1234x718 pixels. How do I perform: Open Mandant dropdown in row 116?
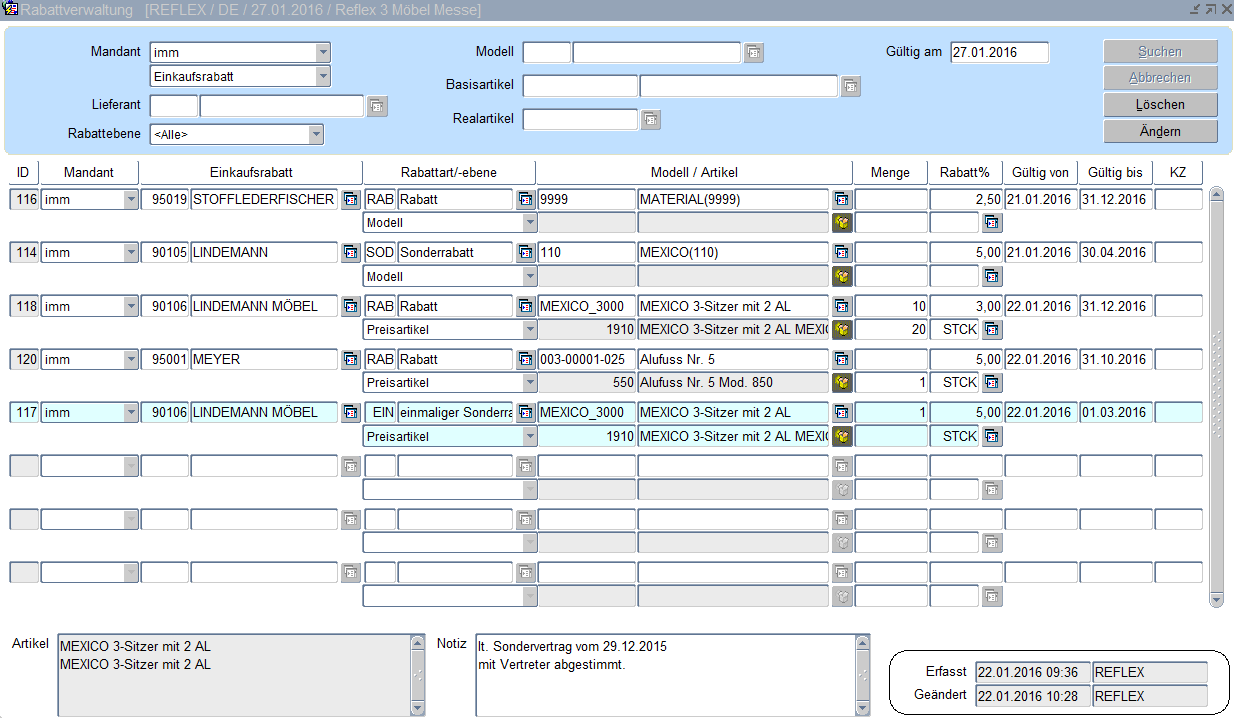(130, 199)
